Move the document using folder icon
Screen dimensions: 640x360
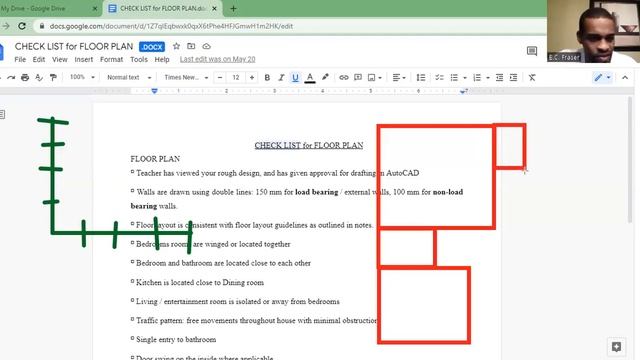tap(191, 46)
